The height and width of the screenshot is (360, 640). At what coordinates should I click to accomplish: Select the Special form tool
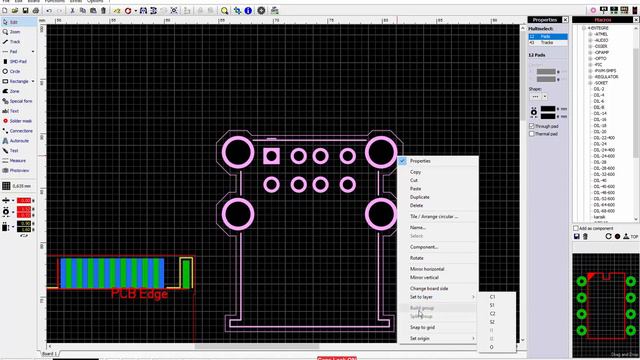click(18, 101)
